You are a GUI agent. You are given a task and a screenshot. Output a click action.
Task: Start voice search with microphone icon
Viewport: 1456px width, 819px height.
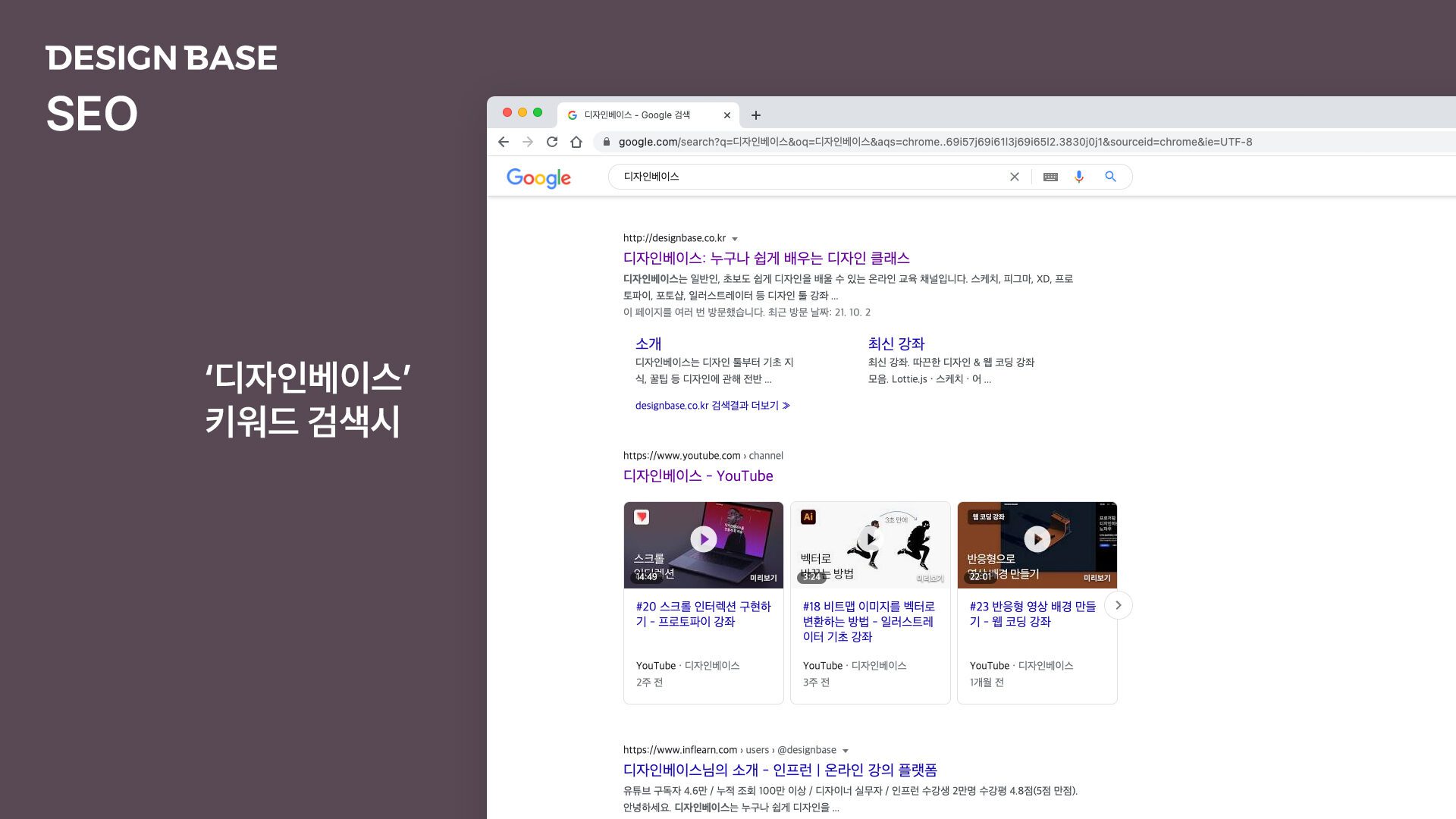pyautogui.click(x=1079, y=177)
